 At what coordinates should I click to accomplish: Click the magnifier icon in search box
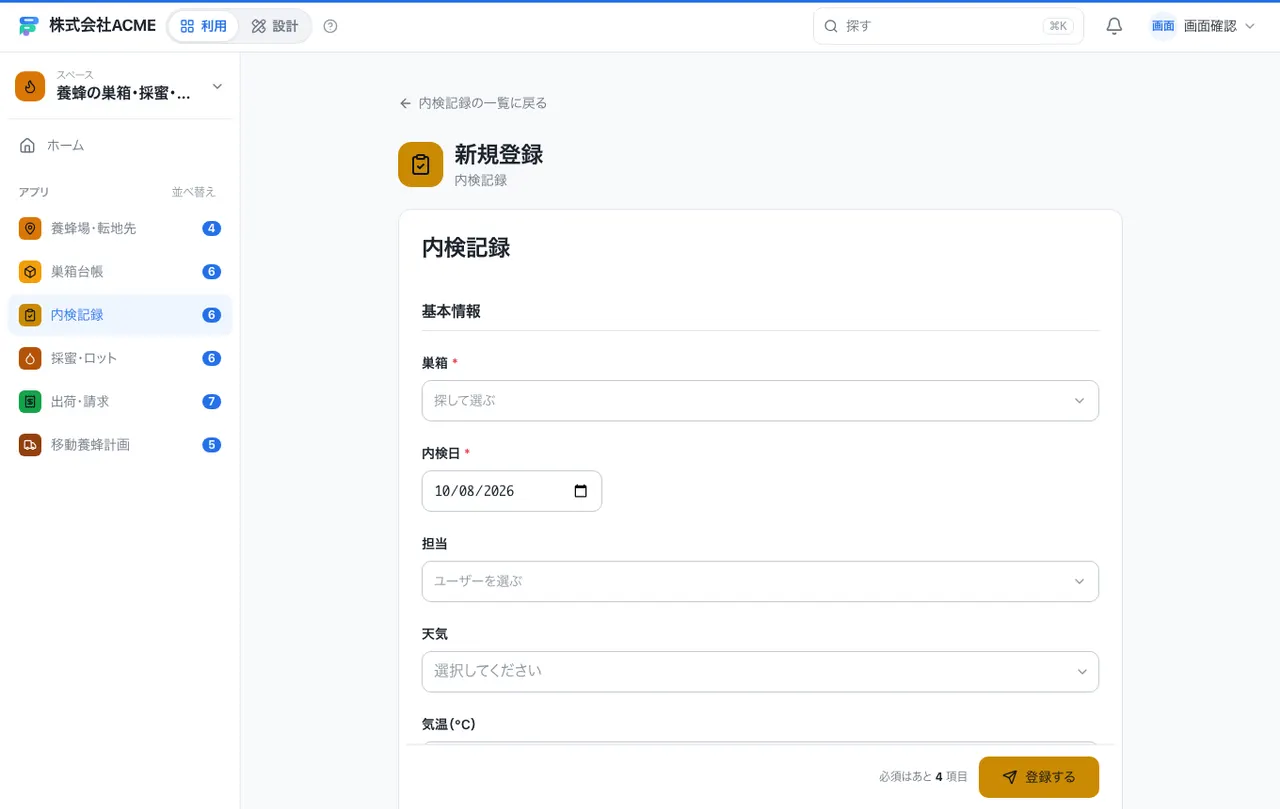830,26
